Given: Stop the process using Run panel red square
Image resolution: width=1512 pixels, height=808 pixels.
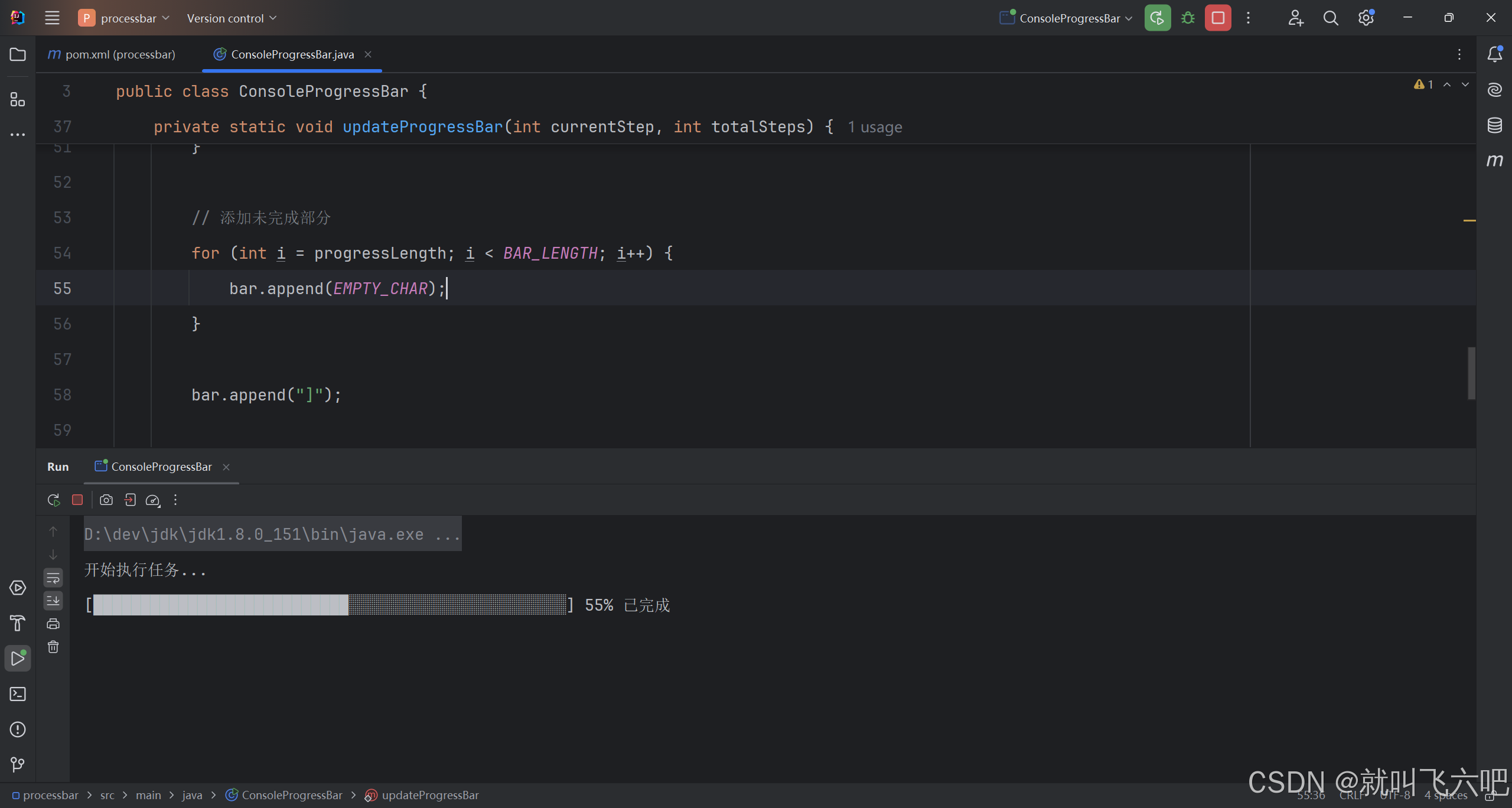Looking at the screenshot, I should pos(77,500).
